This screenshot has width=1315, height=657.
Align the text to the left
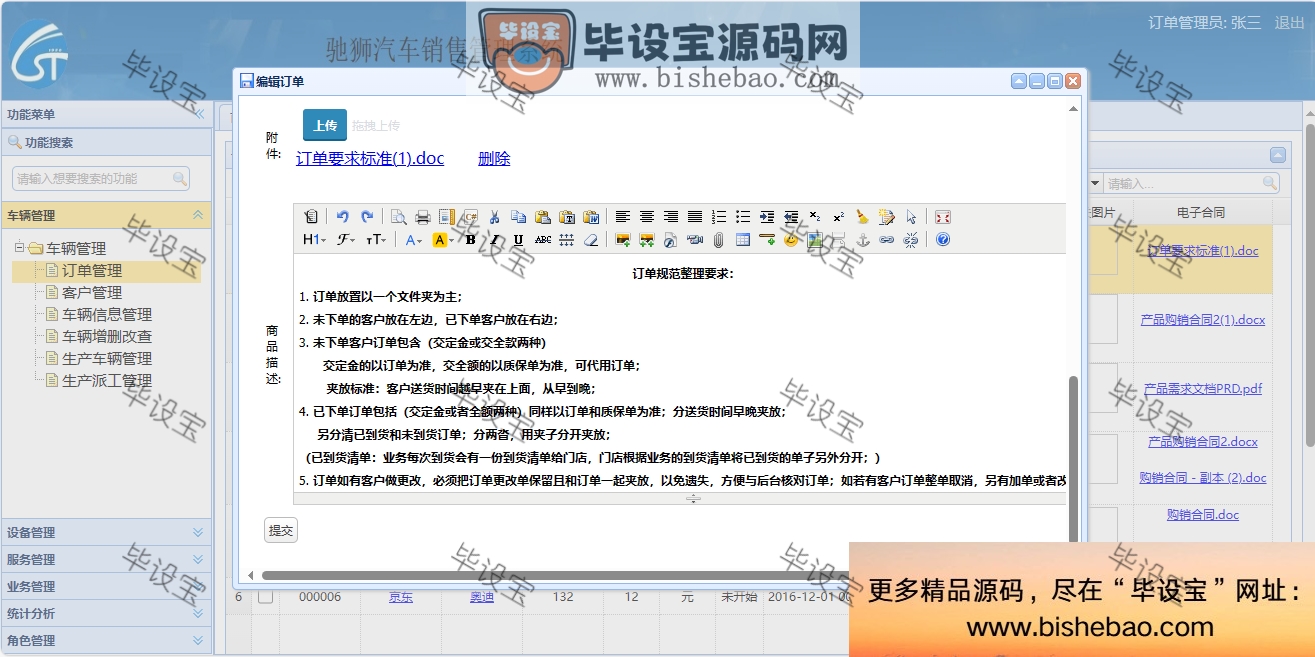[x=623, y=216]
